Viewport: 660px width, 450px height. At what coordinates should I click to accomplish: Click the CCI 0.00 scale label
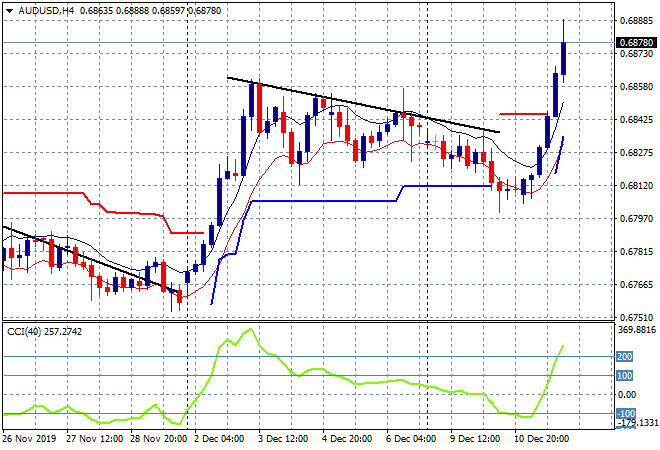coord(627,394)
